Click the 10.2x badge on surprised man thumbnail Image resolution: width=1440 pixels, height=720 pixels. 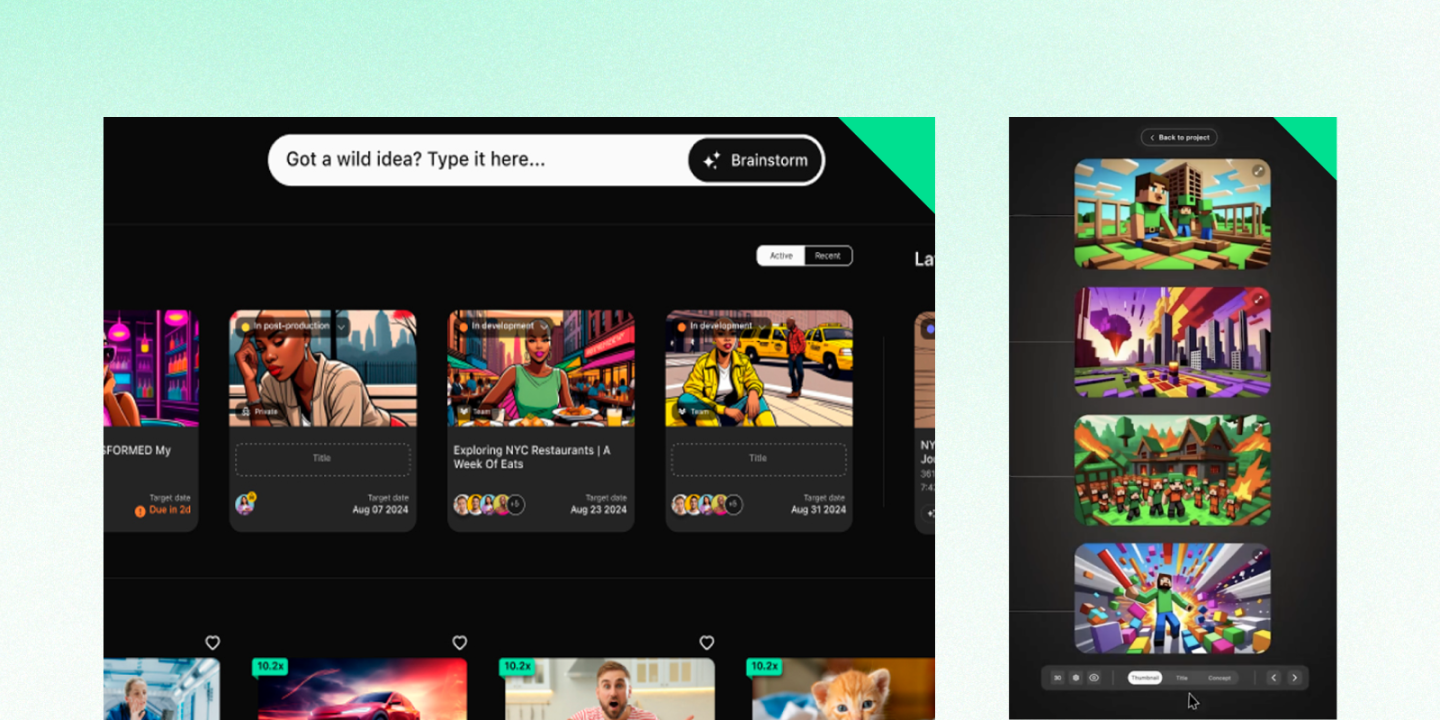pos(517,666)
